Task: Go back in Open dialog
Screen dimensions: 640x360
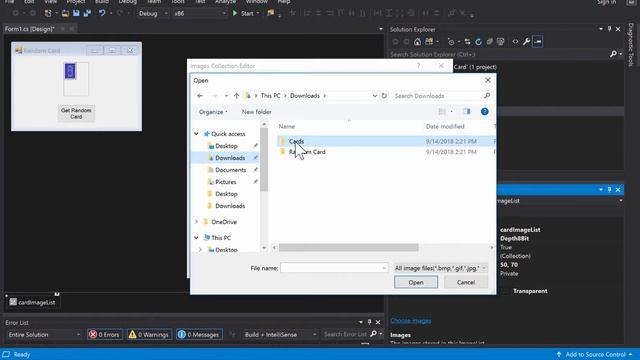Action: tap(200, 96)
